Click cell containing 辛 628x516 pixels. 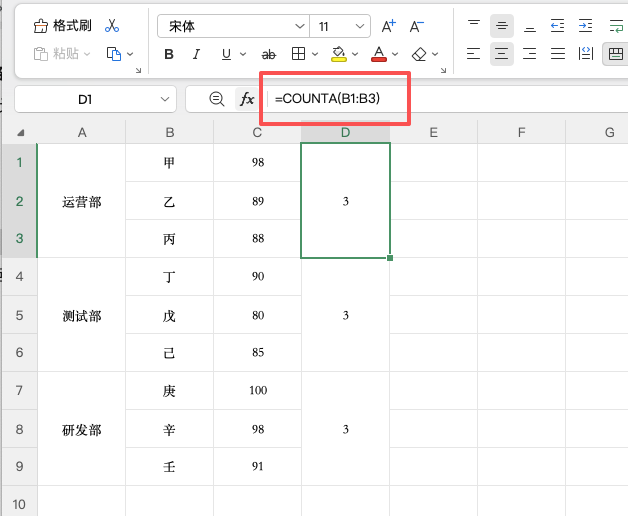pos(169,429)
